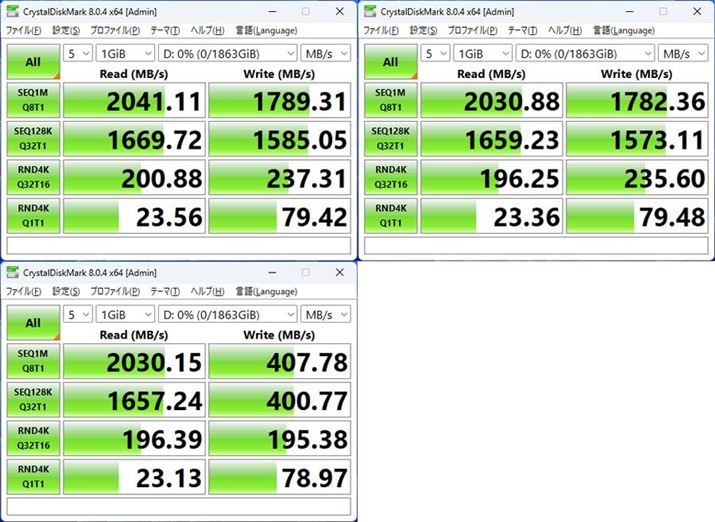Screen dimensions: 715x522
Task: Open MB/s unit dropdown in the 2041.11 window
Action: pos(326,54)
